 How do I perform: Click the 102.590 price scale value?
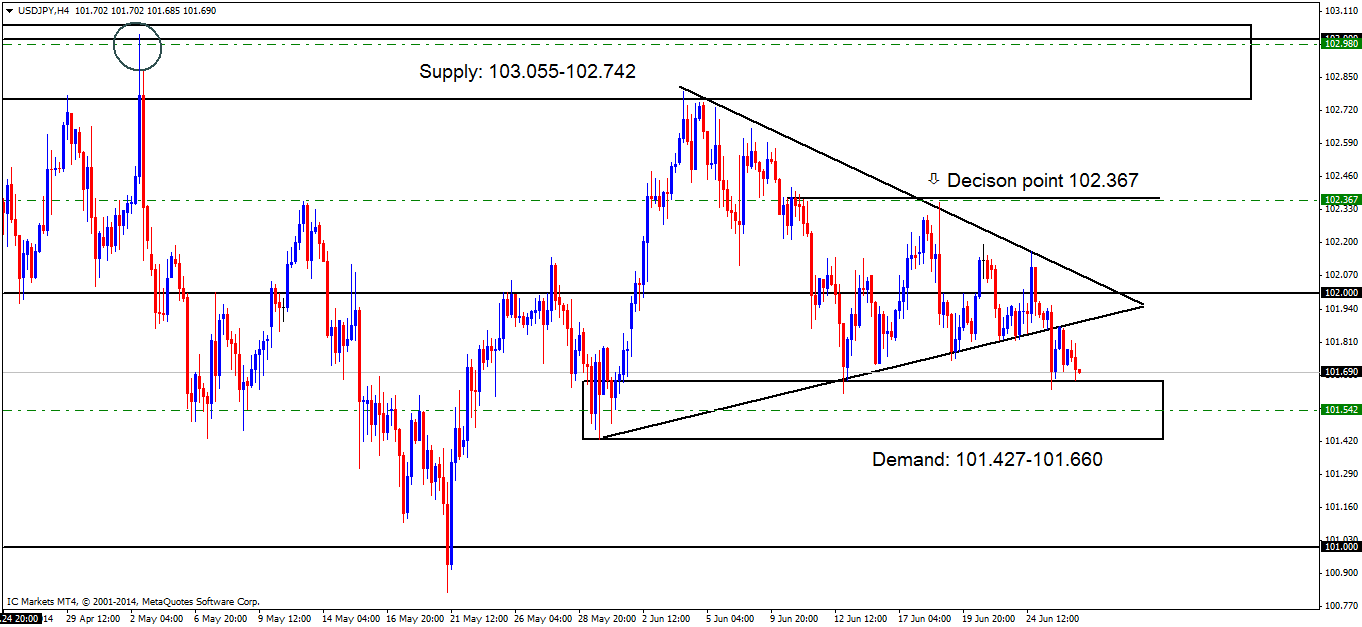pyautogui.click(x=1340, y=142)
